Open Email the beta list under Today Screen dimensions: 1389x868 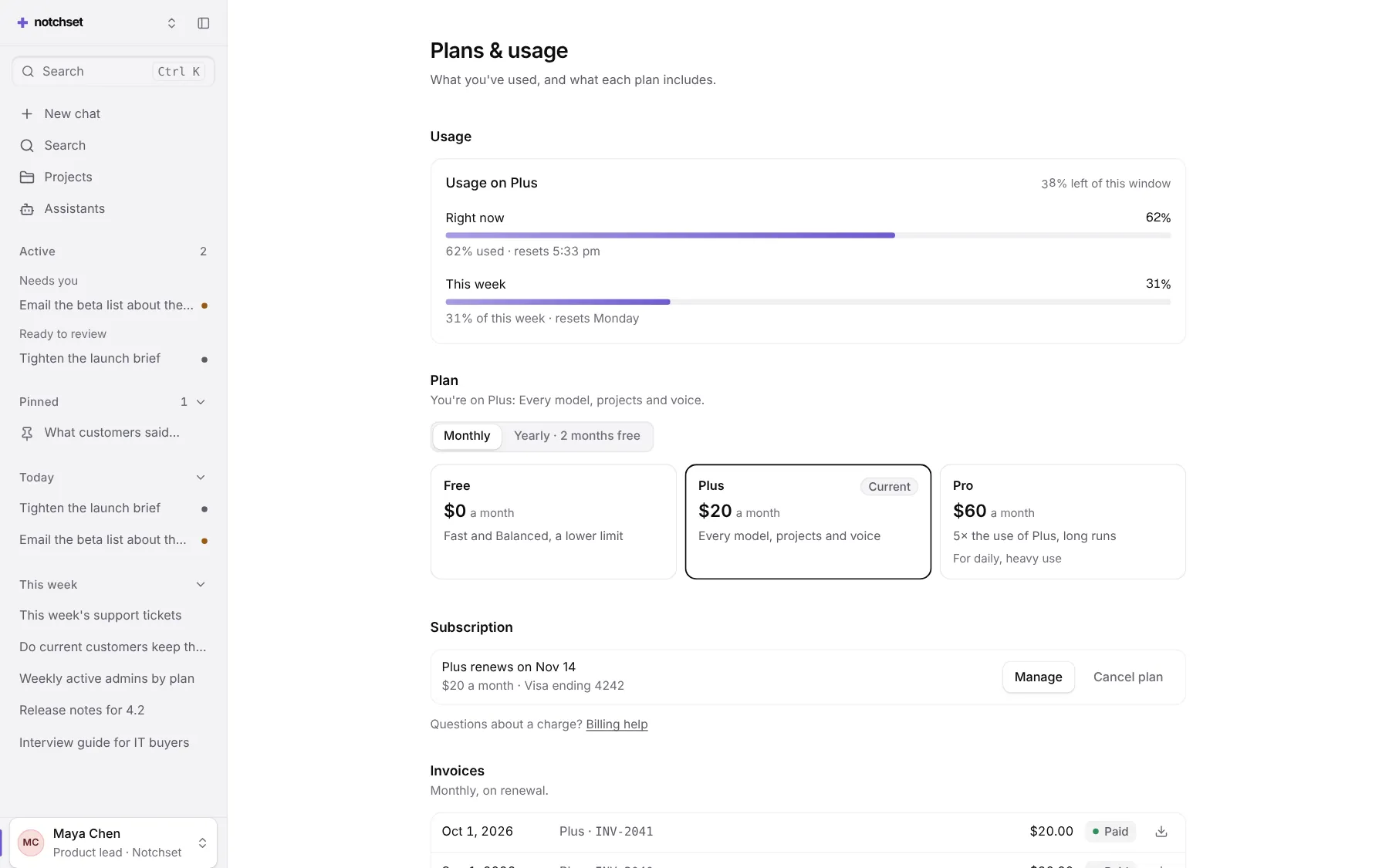tap(113, 540)
